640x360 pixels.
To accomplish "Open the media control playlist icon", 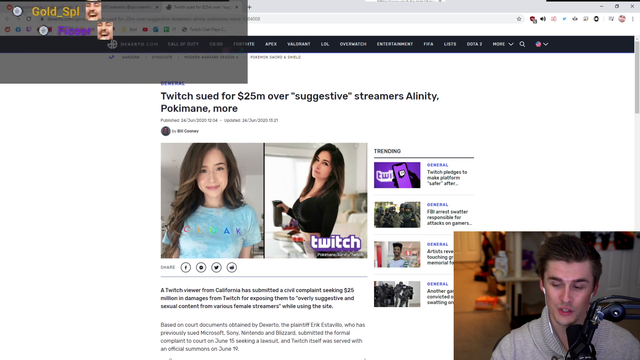I will coord(611,19).
